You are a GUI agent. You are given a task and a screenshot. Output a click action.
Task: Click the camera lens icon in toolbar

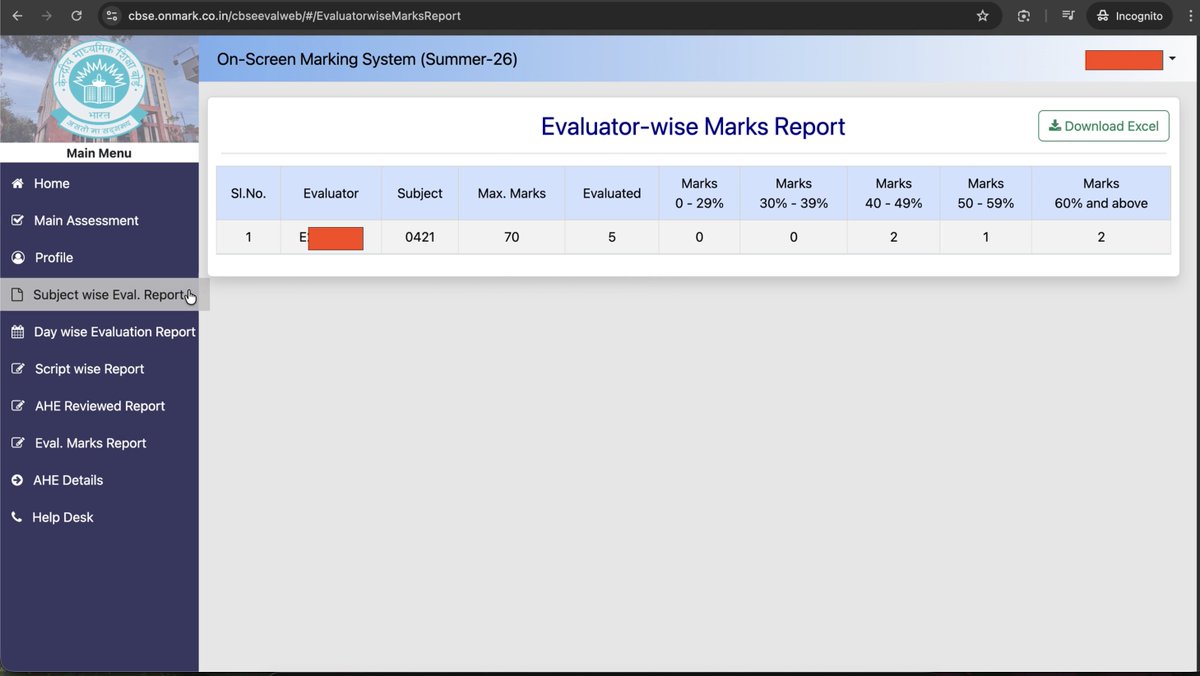[1024, 16]
